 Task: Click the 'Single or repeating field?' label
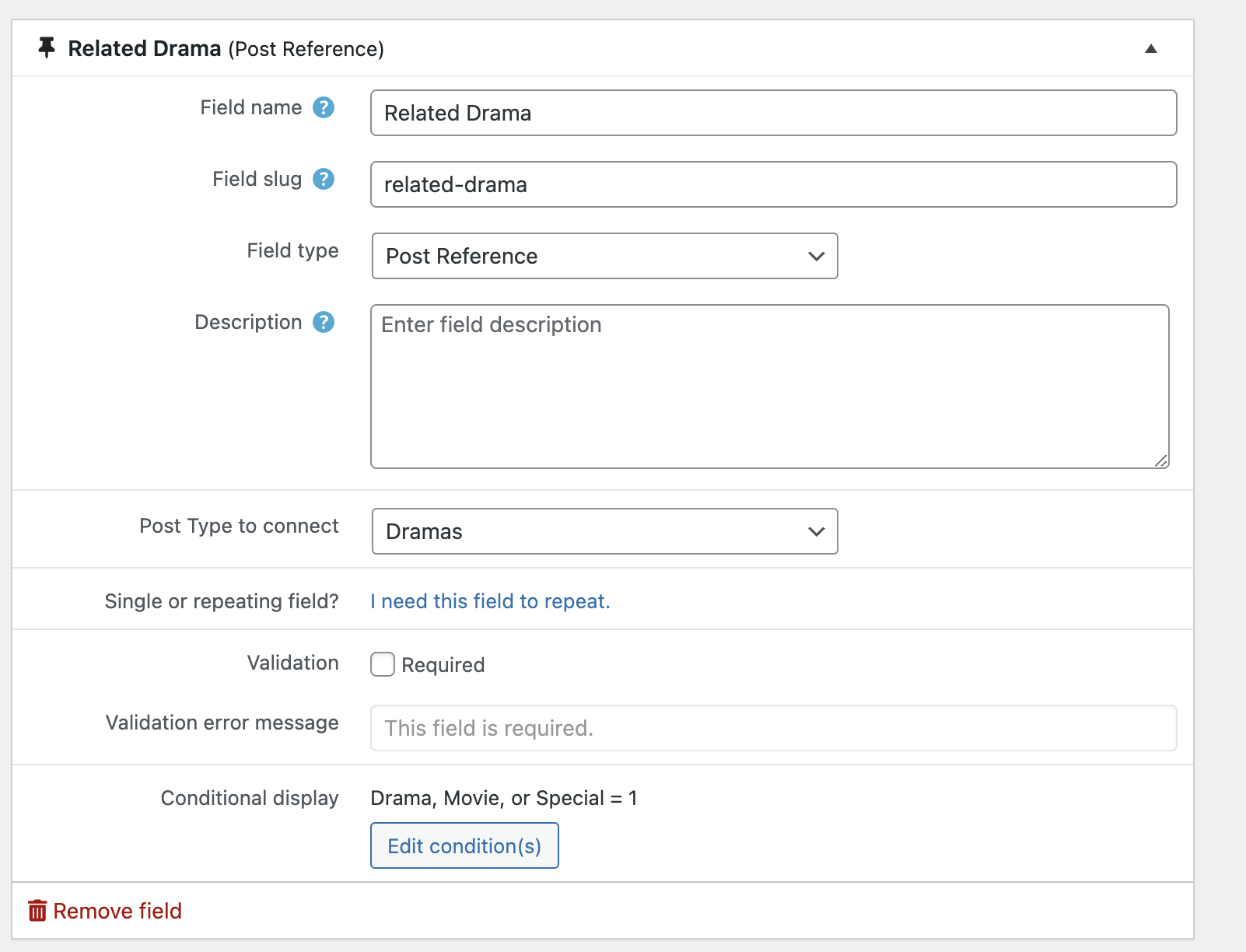pos(222,601)
